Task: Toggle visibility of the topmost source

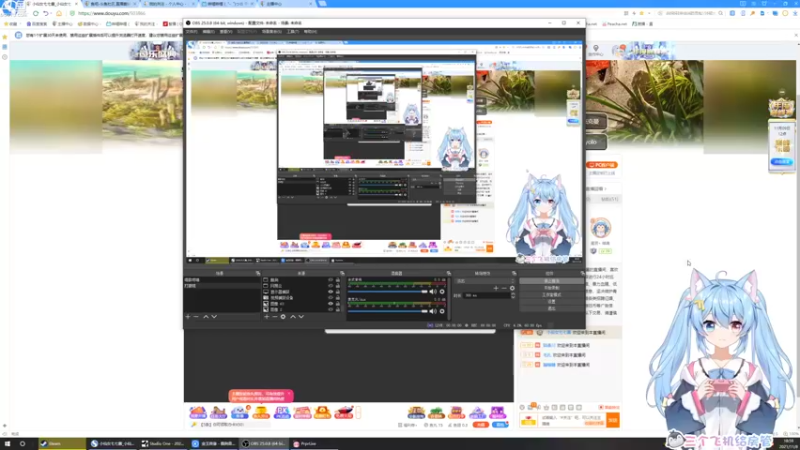Action: (330, 280)
